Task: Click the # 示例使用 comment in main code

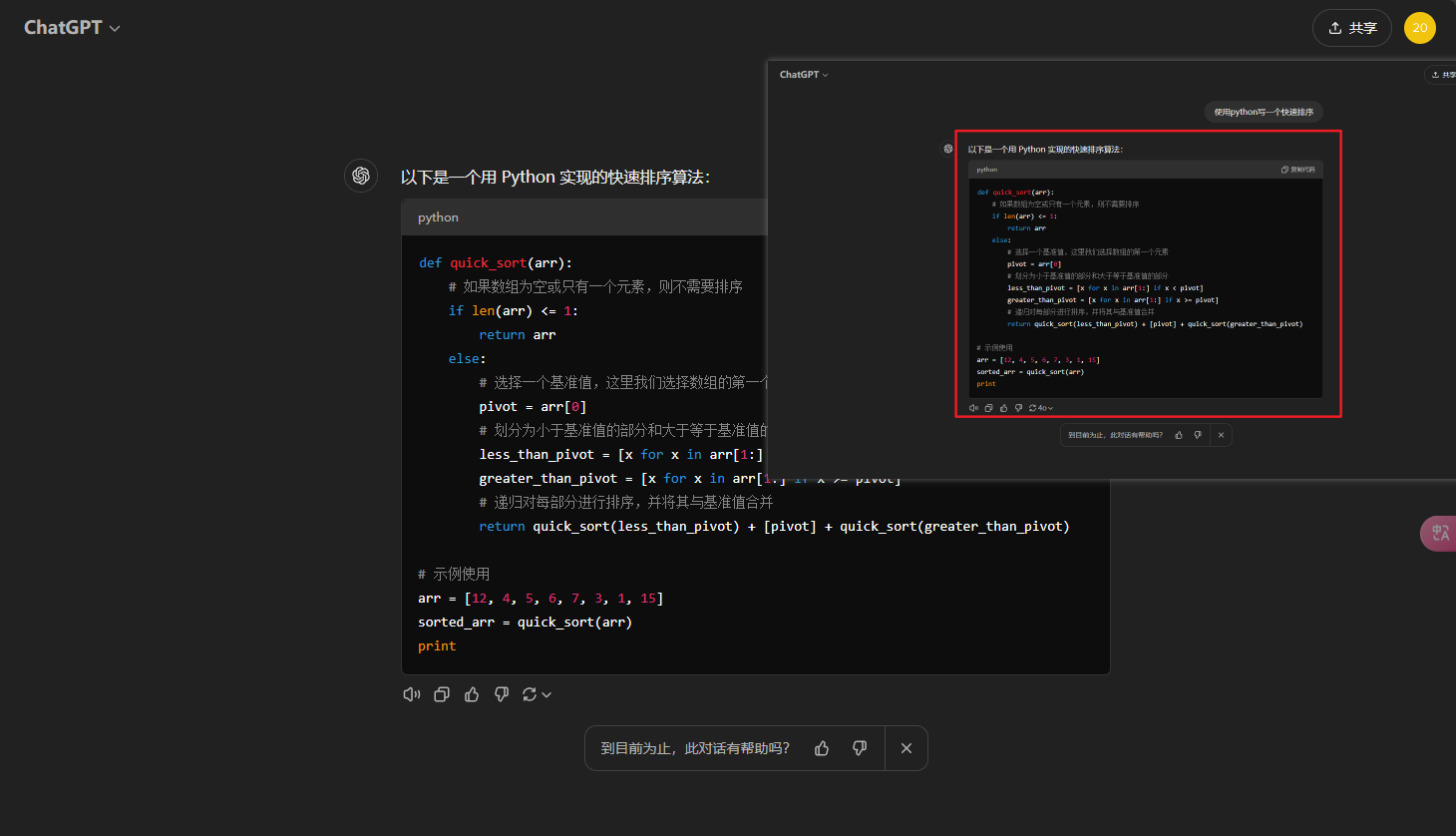Action: [454, 575]
